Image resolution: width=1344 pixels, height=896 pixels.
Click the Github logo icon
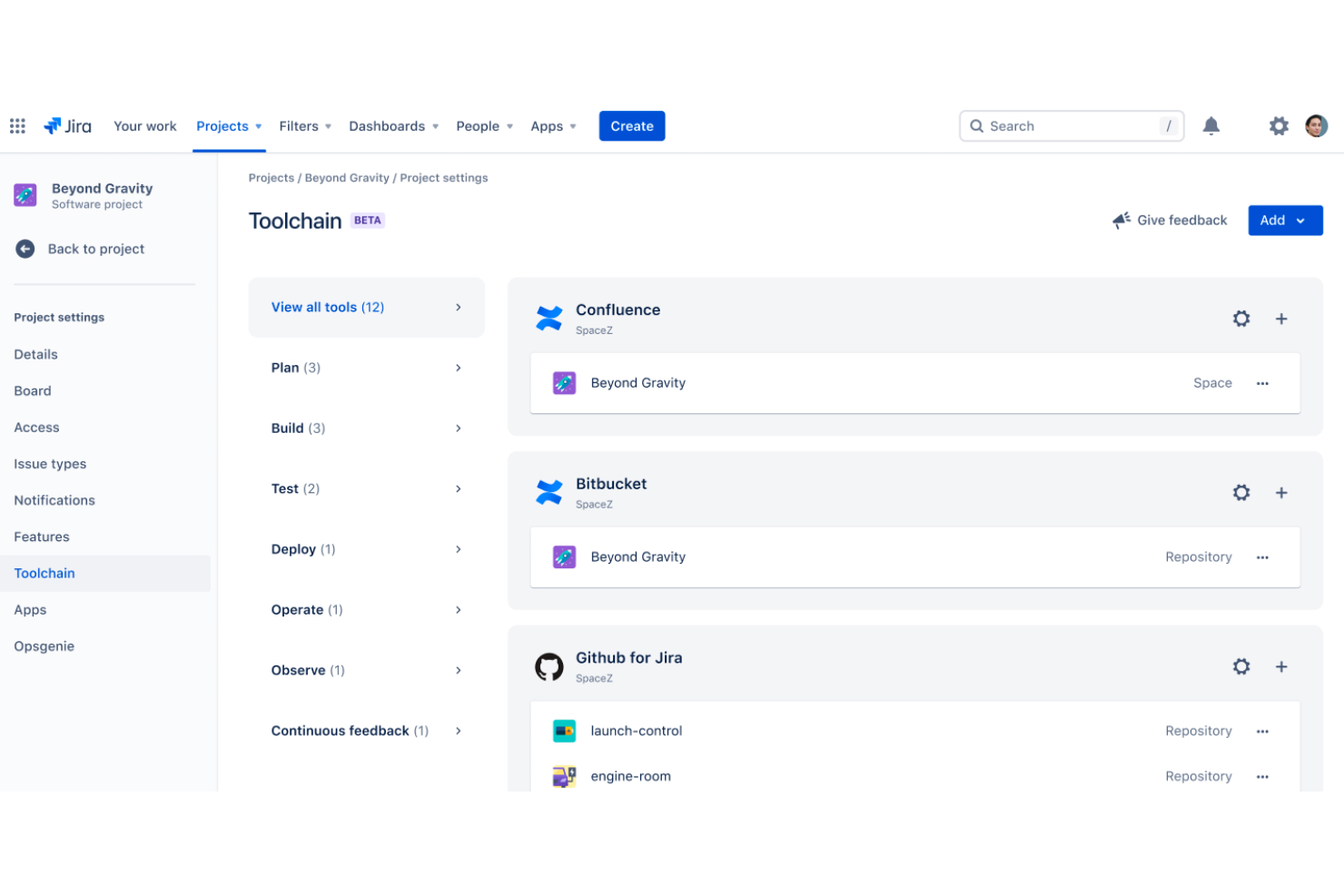549,667
